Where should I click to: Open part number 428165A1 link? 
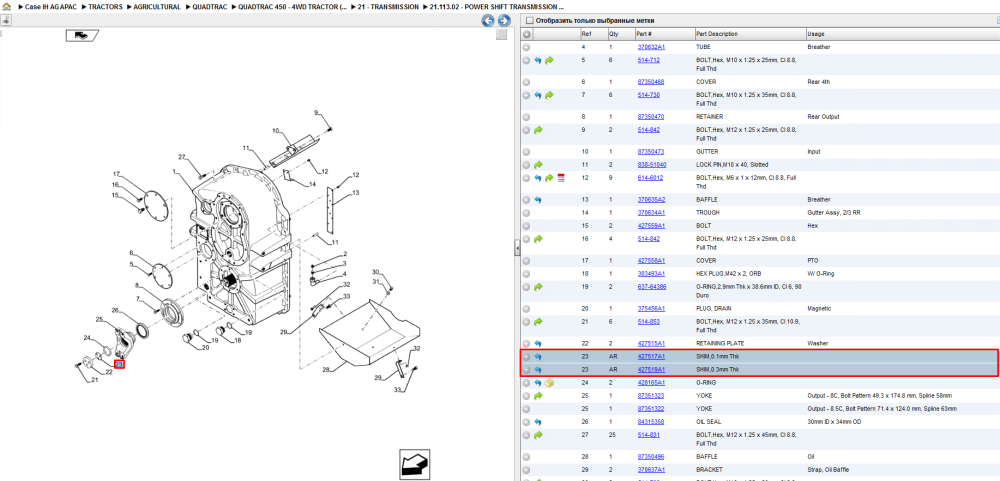651,383
